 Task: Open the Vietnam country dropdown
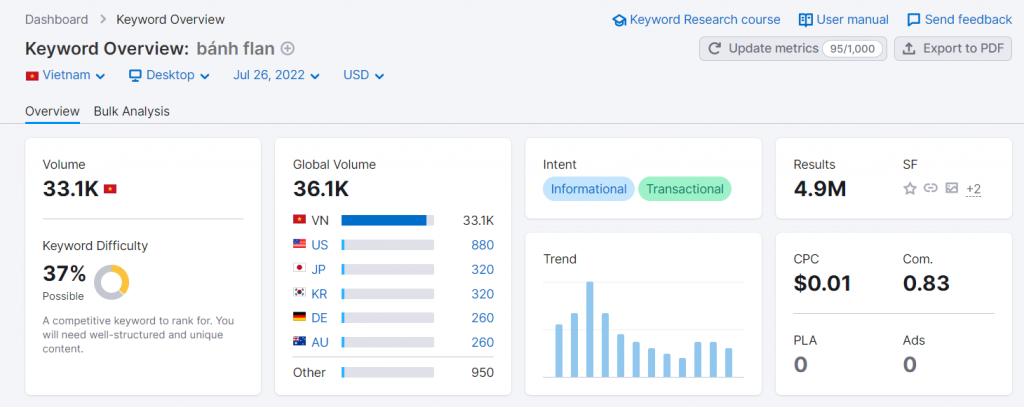[65, 75]
